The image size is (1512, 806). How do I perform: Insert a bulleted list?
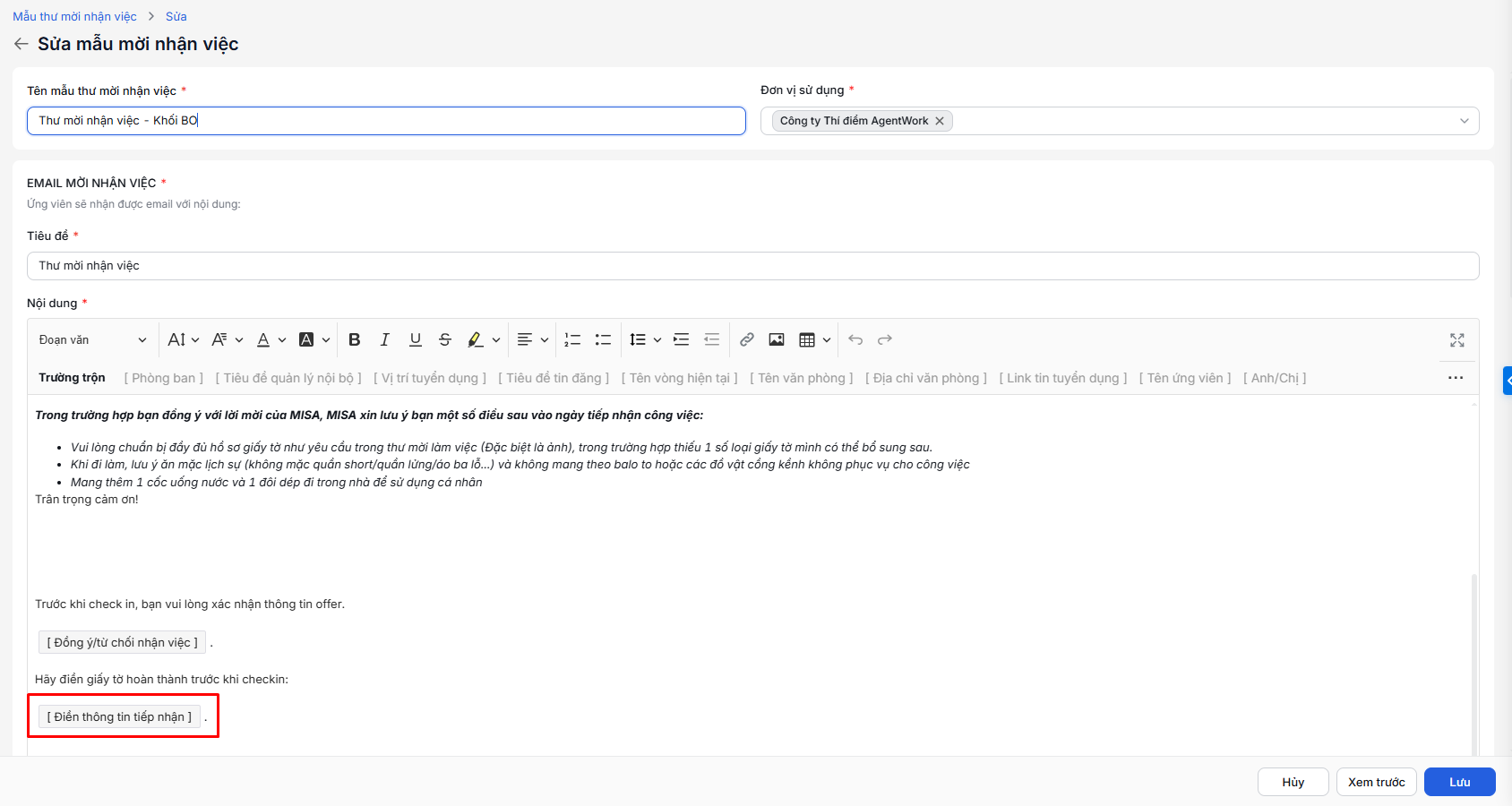[x=604, y=339]
